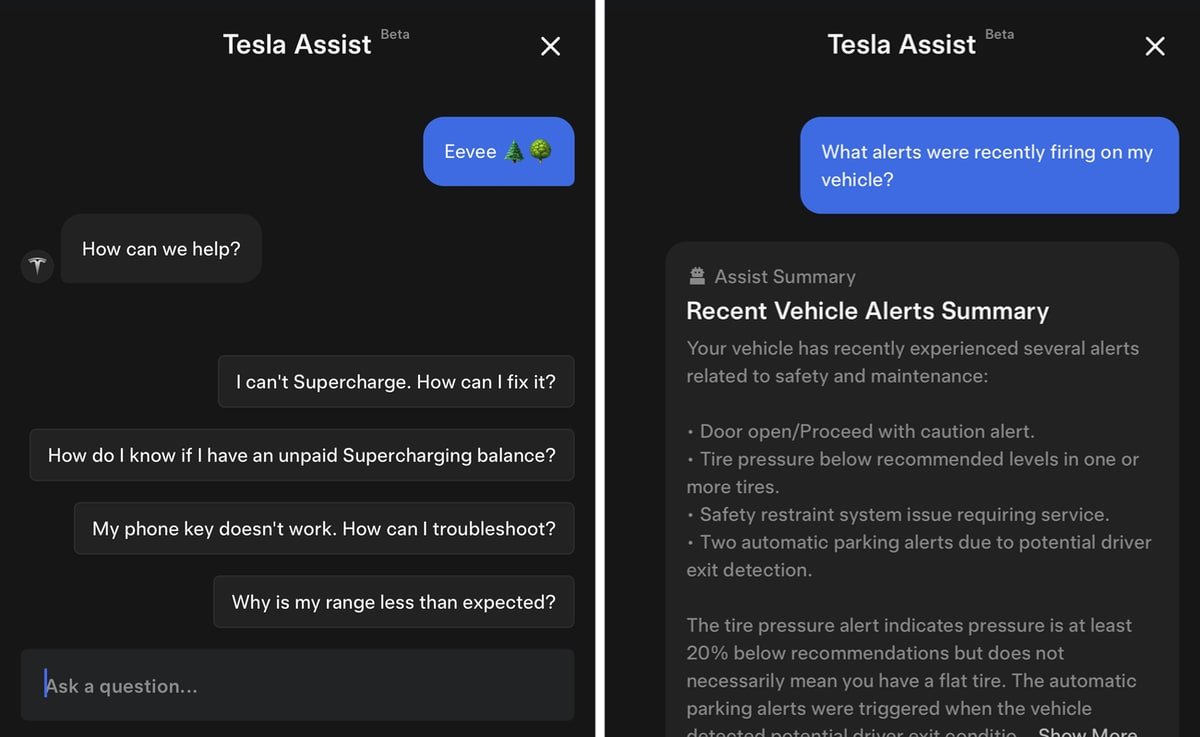
Task: Close the Tesla Assist chat showing alerts summary
Action: 1155,46
